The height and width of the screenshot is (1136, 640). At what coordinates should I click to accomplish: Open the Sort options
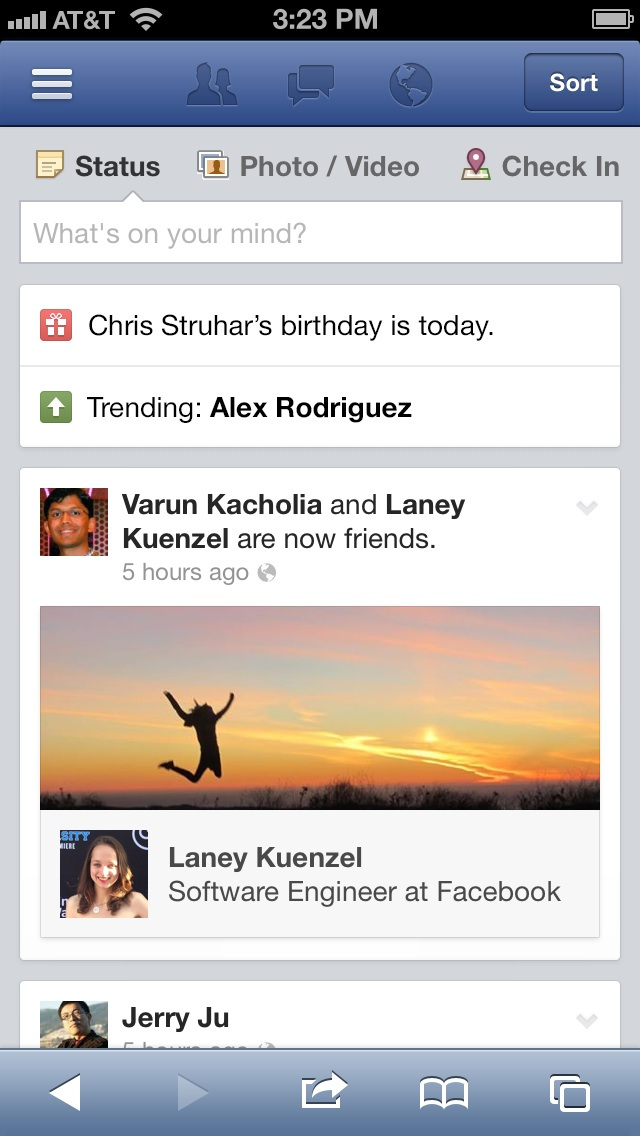[x=574, y=83]
